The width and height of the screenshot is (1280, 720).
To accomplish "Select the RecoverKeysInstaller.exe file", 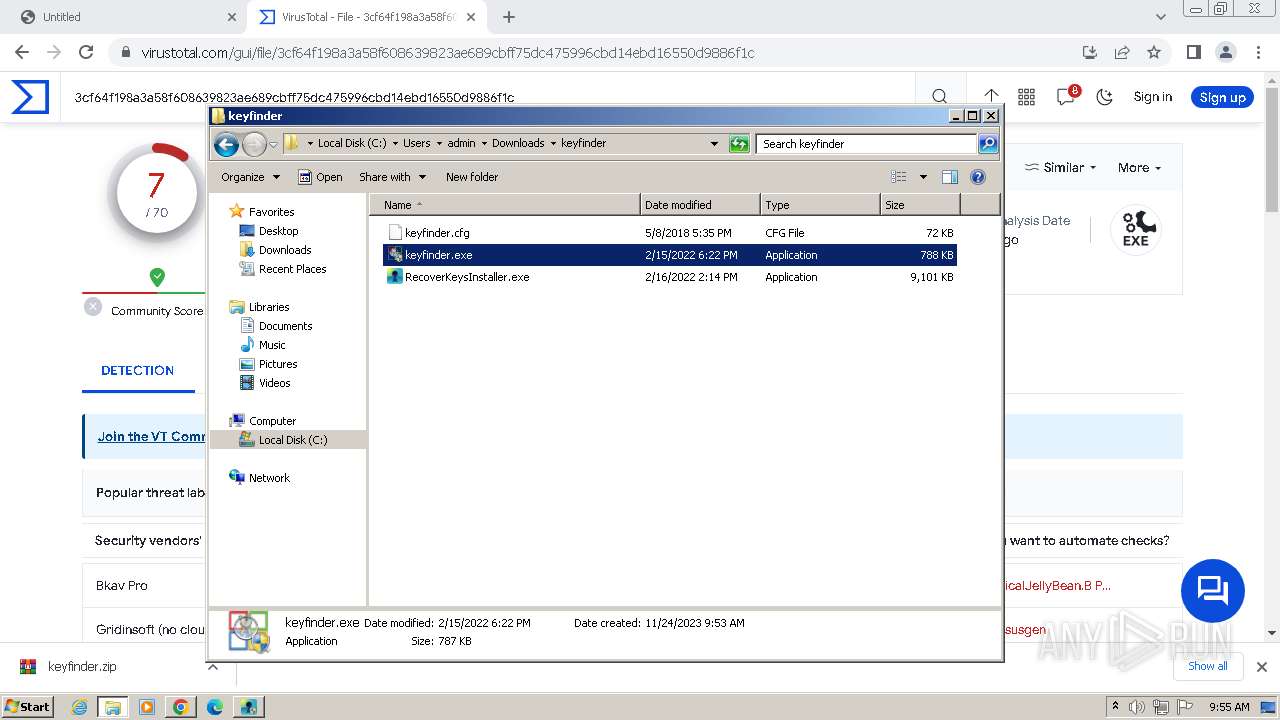I will coord(670,277).
